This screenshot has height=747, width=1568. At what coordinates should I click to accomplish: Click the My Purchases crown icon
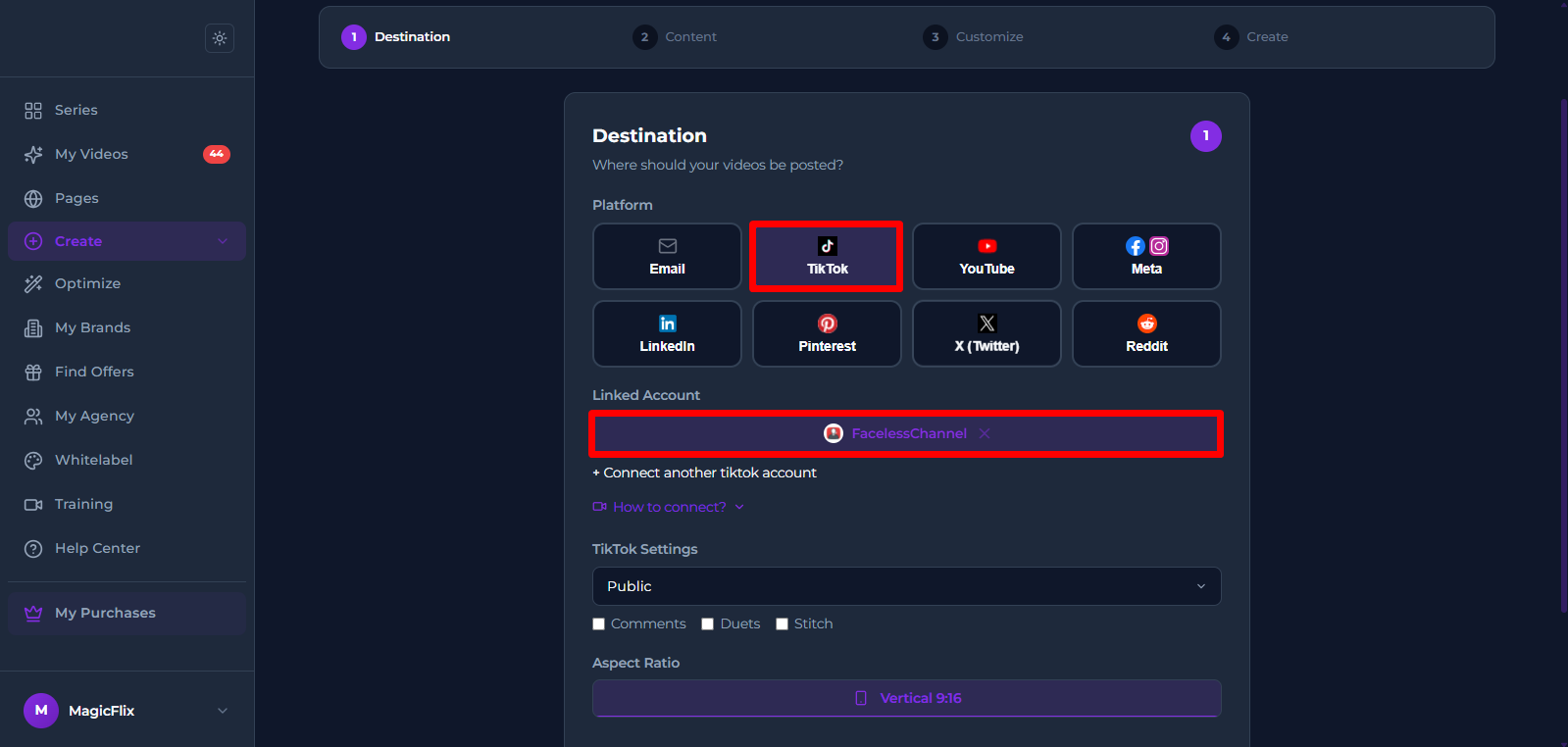click(33, 614)
